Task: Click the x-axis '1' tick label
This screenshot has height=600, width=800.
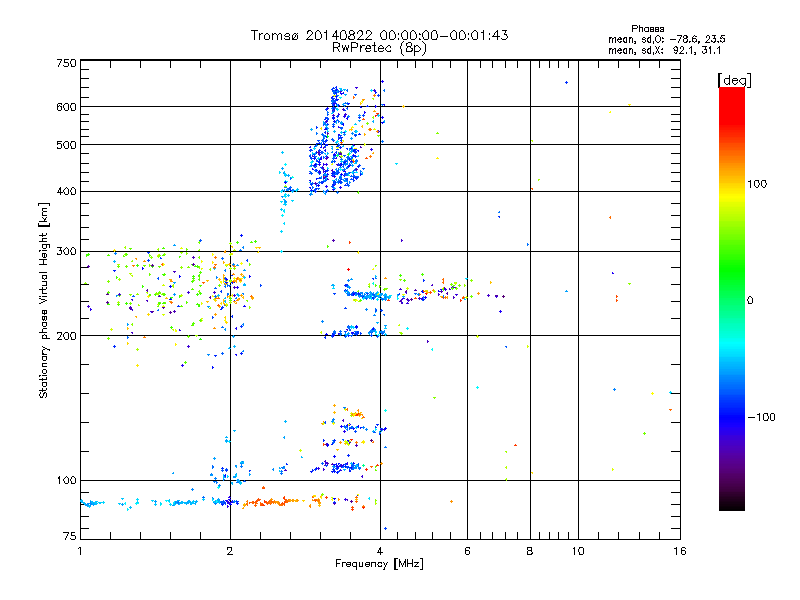Action: [x=80, y=551]
